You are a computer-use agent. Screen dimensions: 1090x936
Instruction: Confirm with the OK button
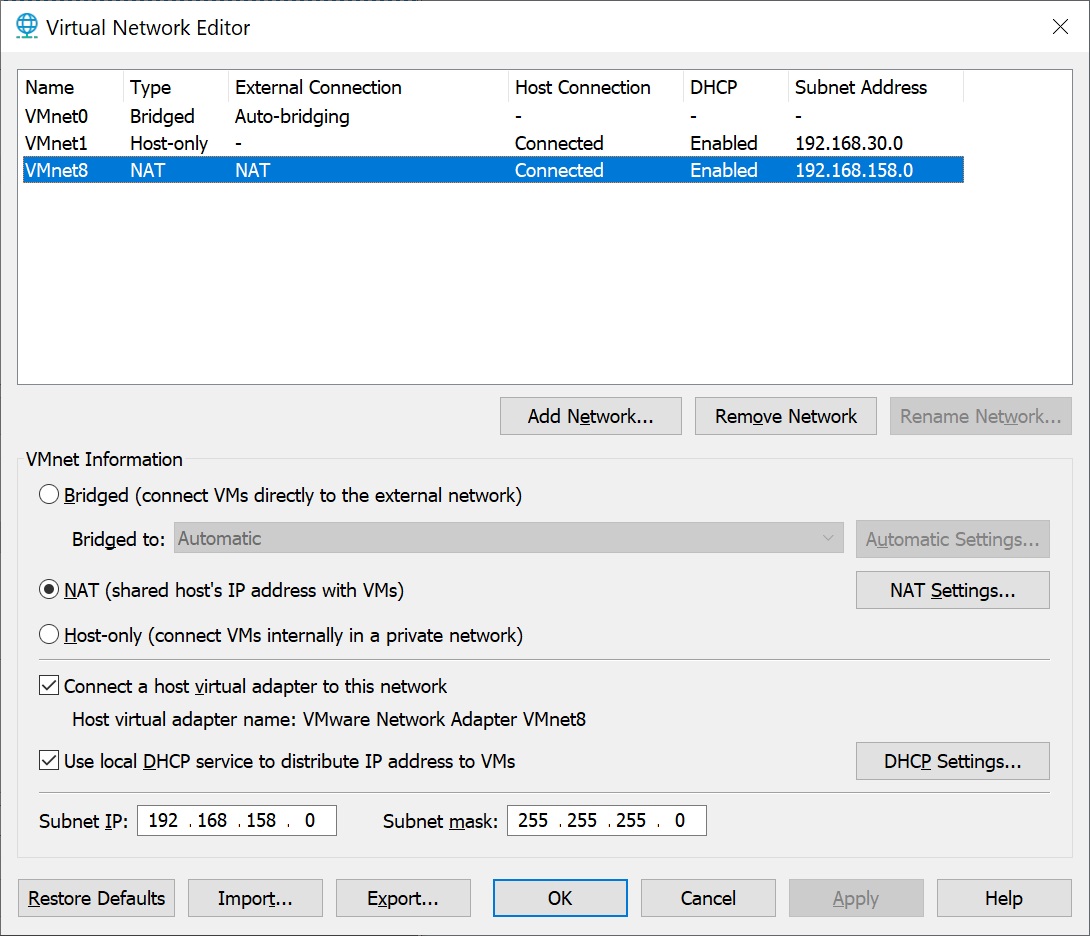560,898
